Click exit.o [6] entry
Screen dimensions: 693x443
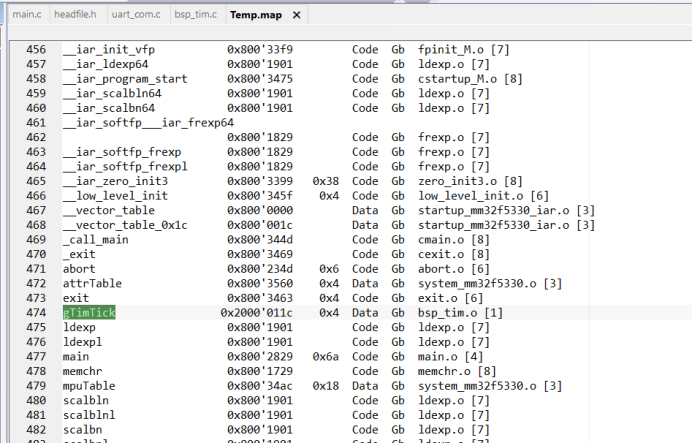[x=451, y=298]
